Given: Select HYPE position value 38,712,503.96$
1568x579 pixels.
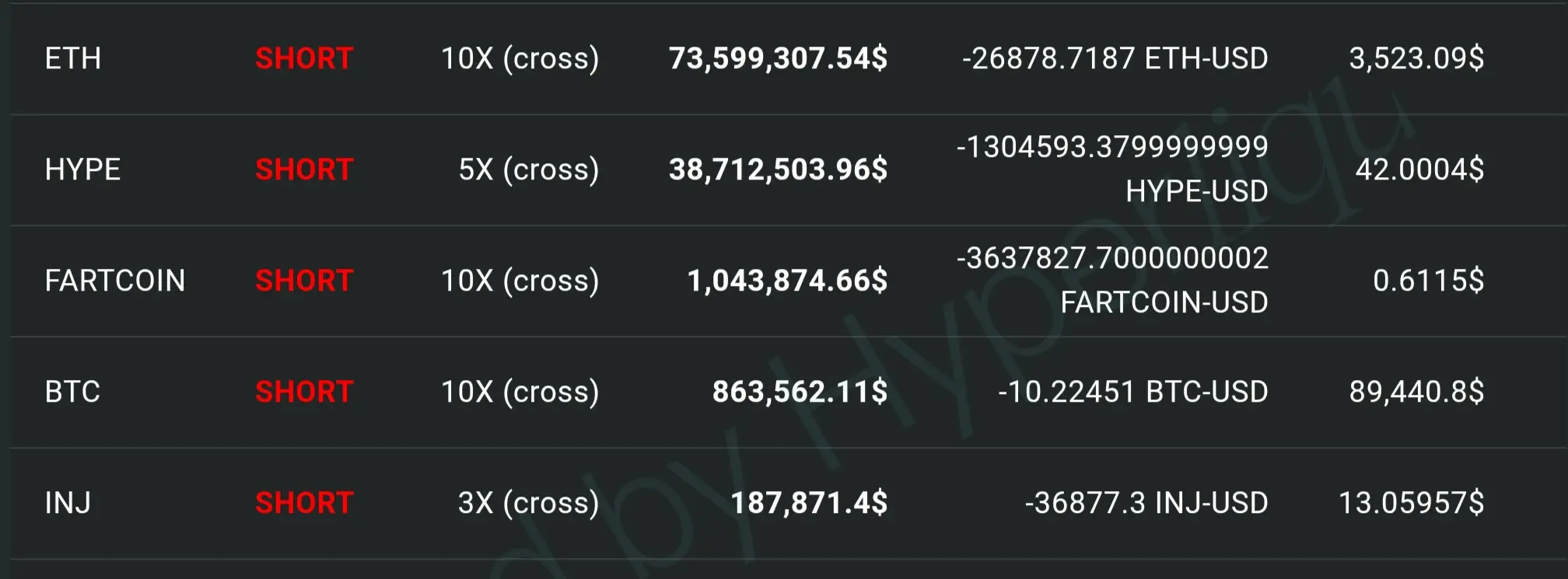Looking at the screenshot, I should click(778, 169).
